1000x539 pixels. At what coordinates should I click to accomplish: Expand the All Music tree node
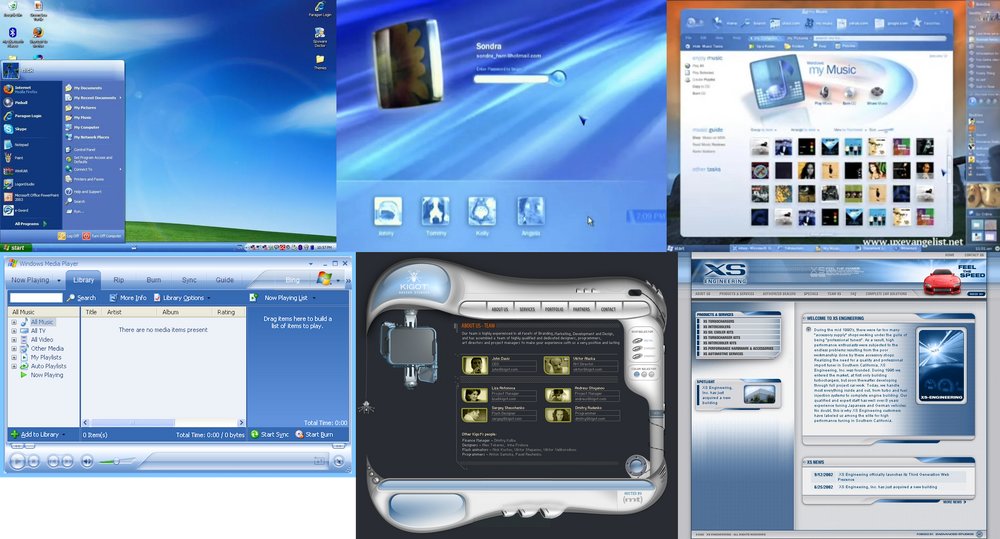tap(14, 322)
